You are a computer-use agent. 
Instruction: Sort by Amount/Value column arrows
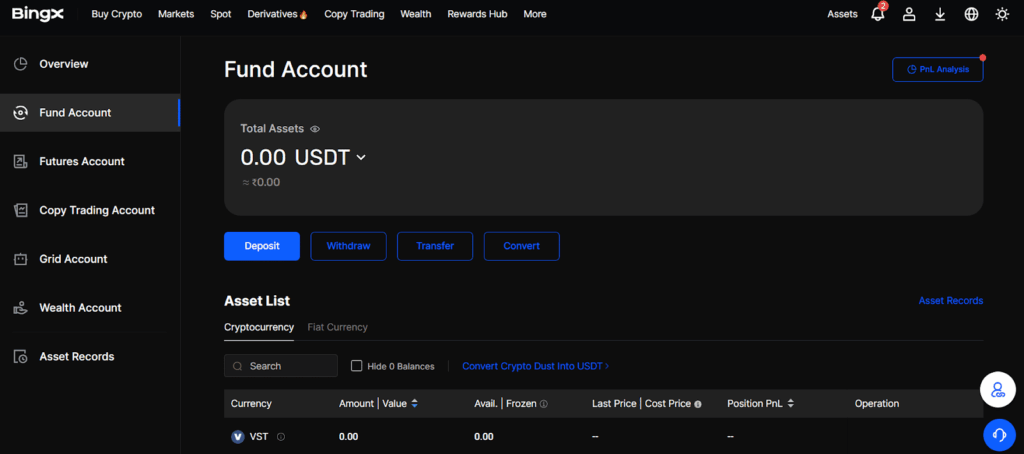tap(415, 404)
